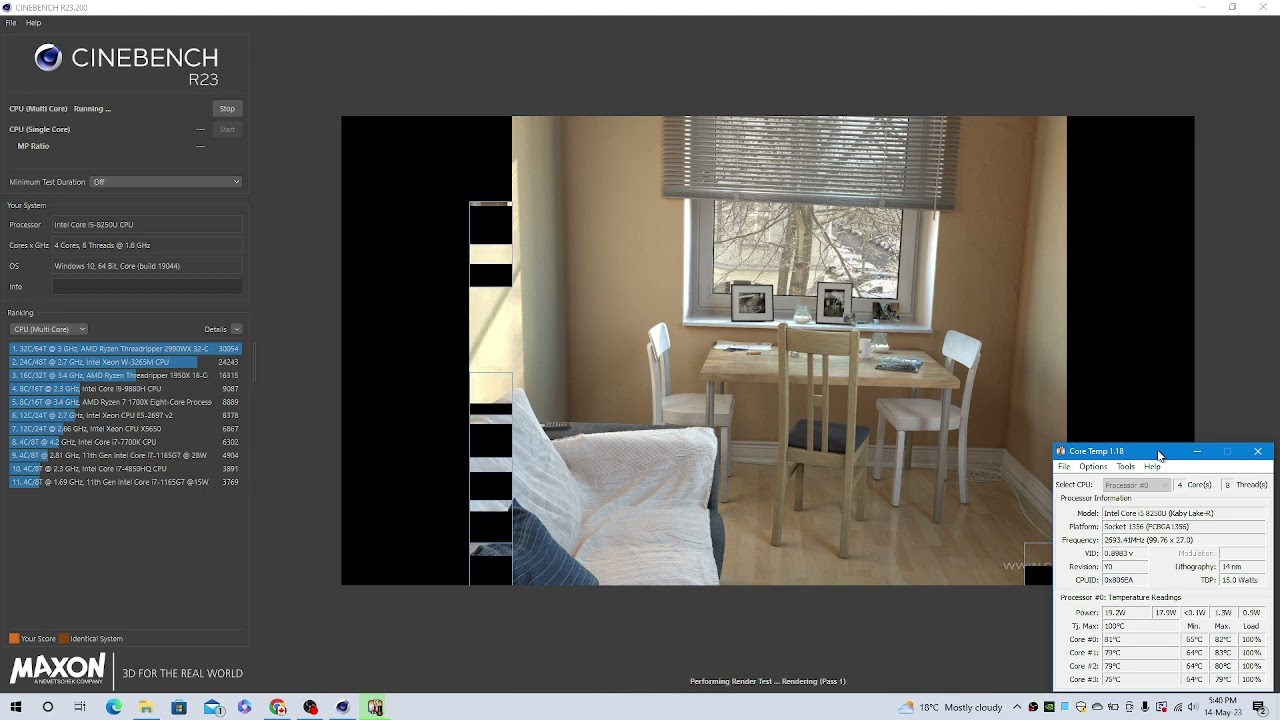Open the Core Temp Help menu
This screenshot has width=1280, height=720.
(x=1153, y=467)
